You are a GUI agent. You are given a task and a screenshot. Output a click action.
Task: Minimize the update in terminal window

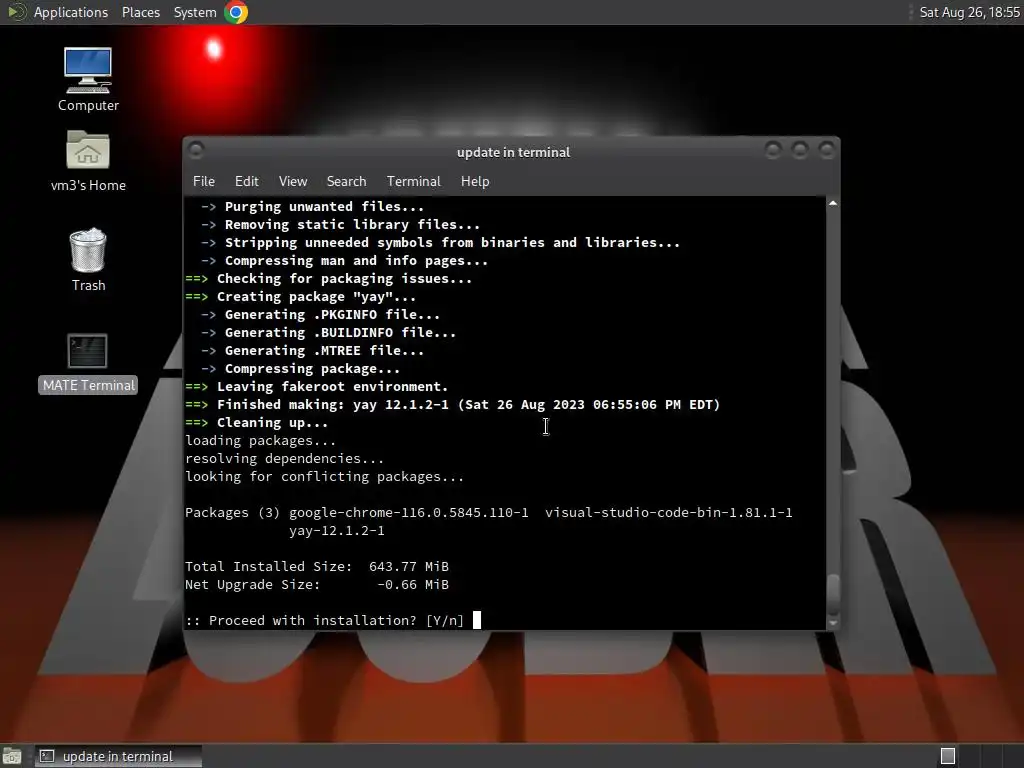(773, 150)
